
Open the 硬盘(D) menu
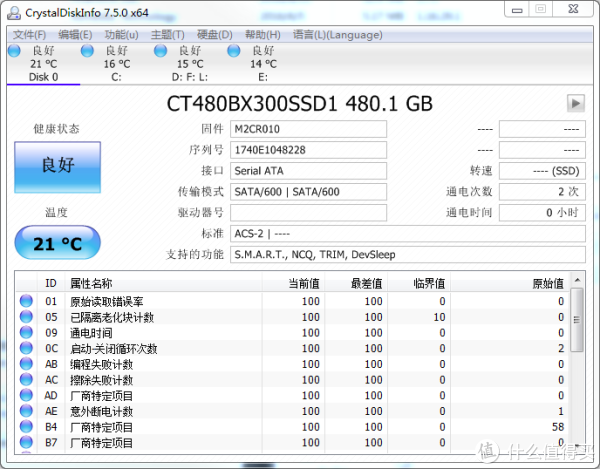coord(215,35)
